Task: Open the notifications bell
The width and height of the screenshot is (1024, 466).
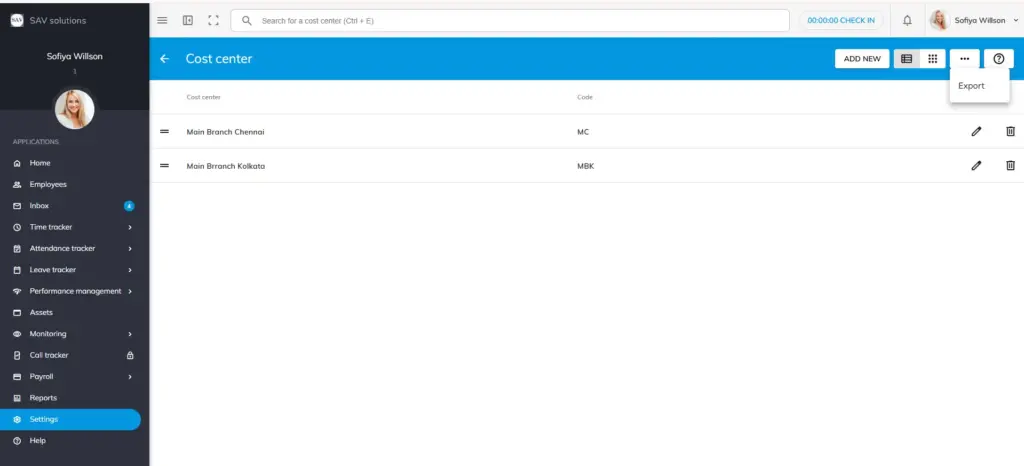Action: (x=907, y=20)
